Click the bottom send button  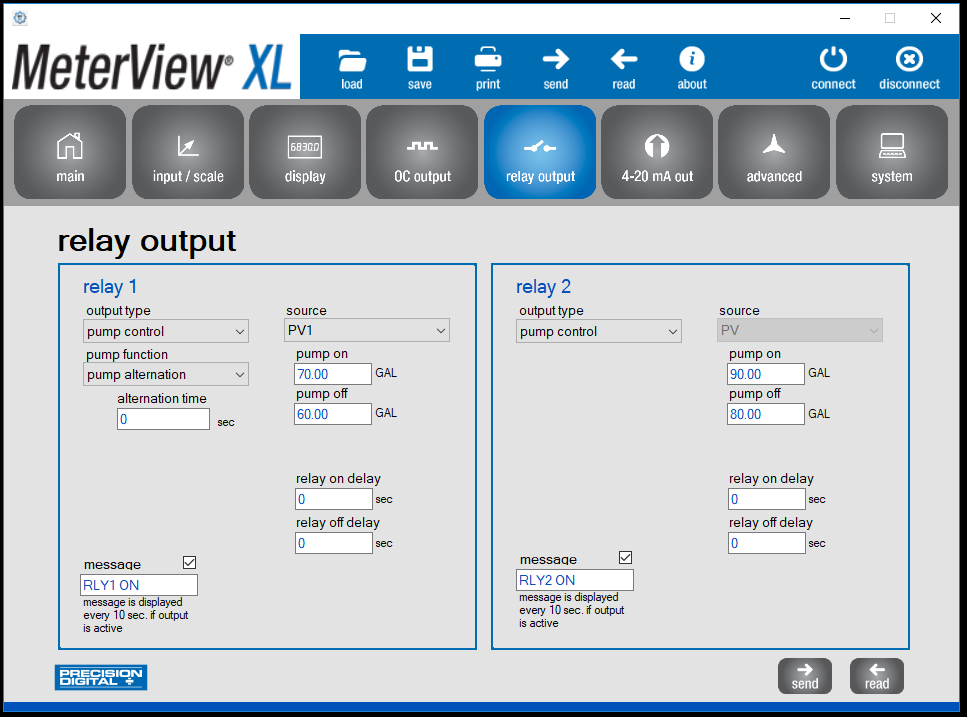[805, 676]
